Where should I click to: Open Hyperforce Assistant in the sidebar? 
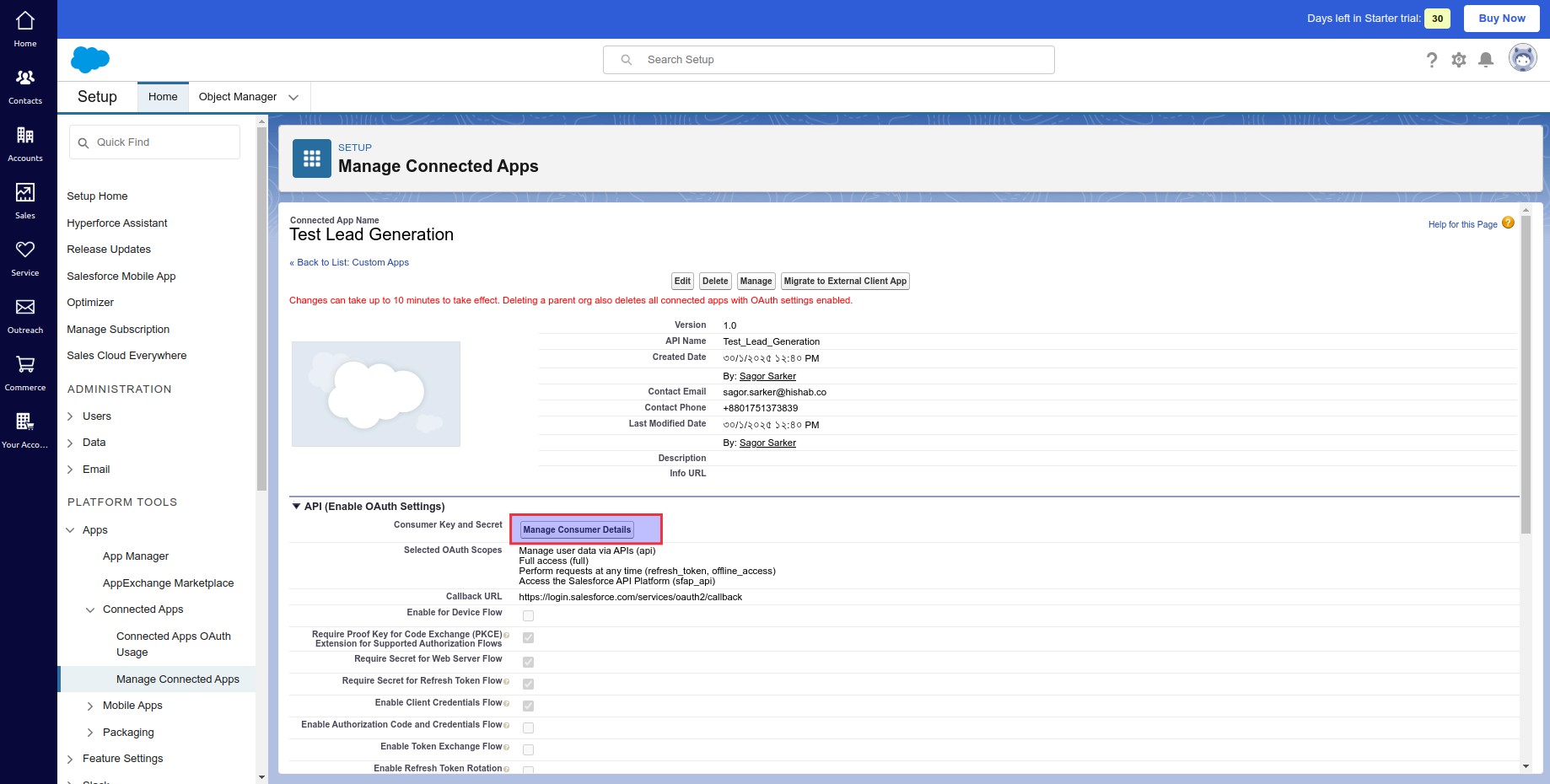(x=117, y=223)
